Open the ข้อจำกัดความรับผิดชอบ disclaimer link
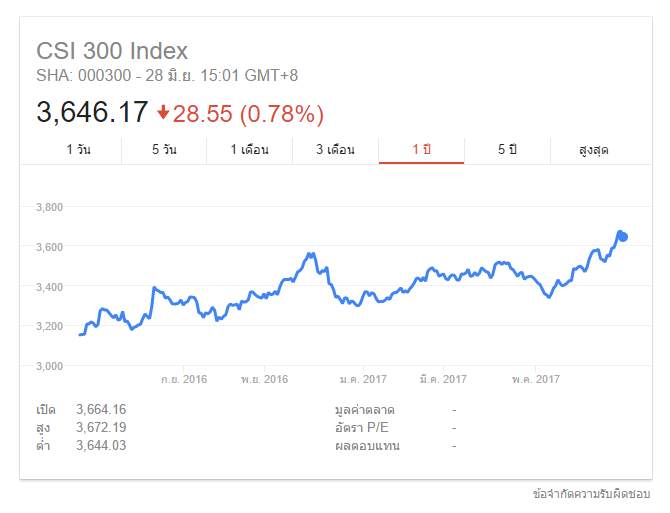The image size is (670, 513). coord(591,494)
